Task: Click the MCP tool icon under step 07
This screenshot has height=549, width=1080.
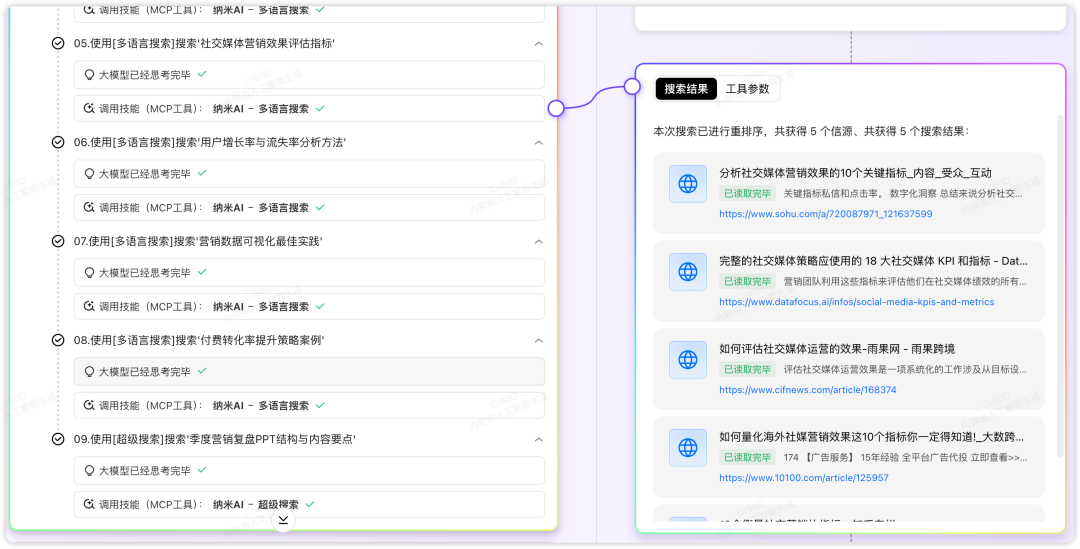Action: (x=89, y=307)
